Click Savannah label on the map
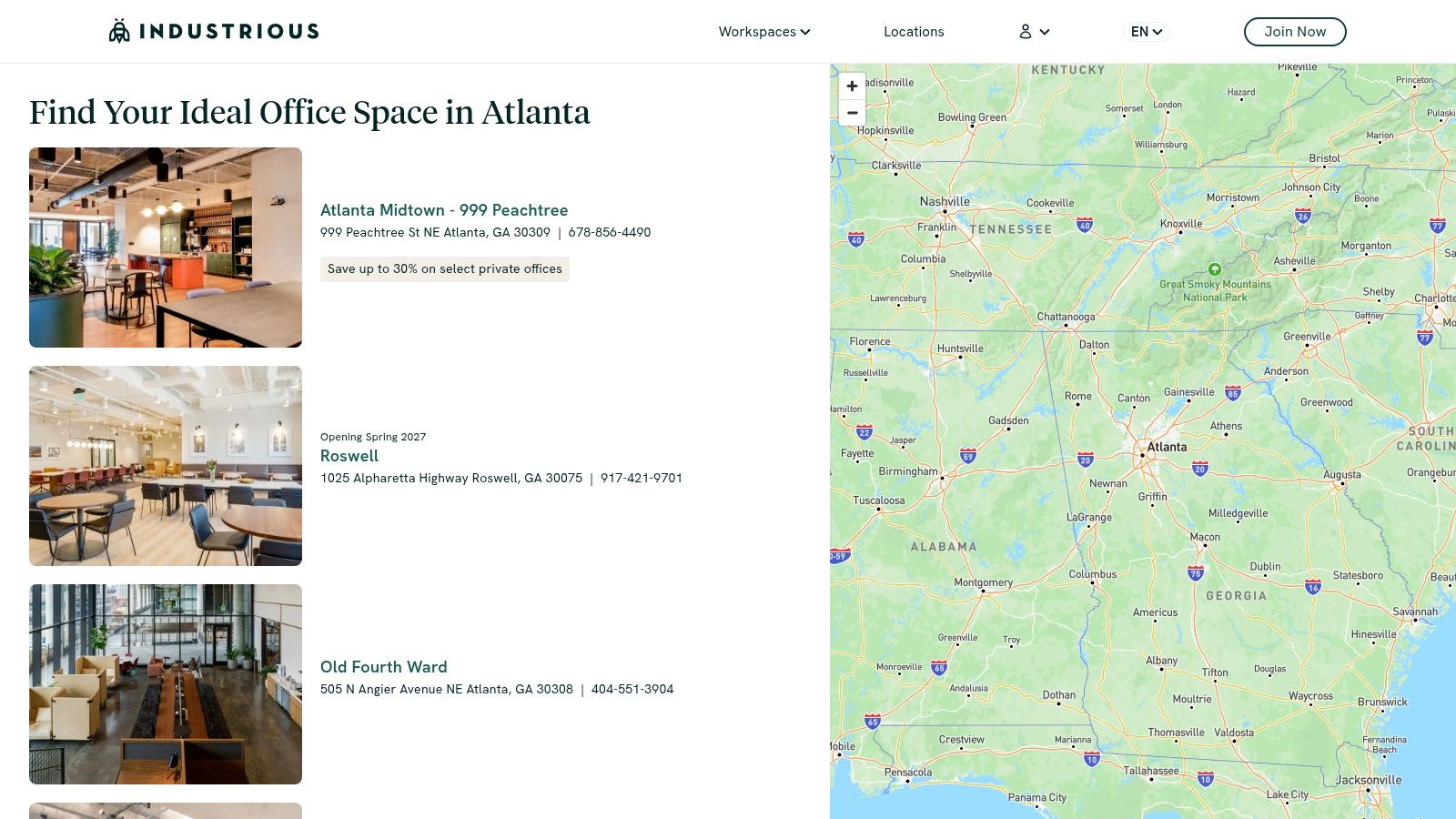The image size is (1456, 819). (1415, 612)
